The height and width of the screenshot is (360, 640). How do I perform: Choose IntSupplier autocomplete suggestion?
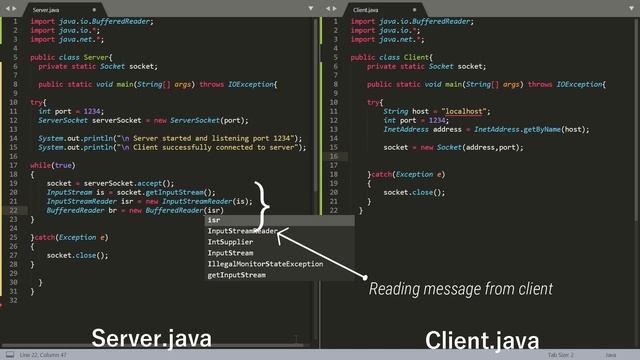[x=280, y=242]
